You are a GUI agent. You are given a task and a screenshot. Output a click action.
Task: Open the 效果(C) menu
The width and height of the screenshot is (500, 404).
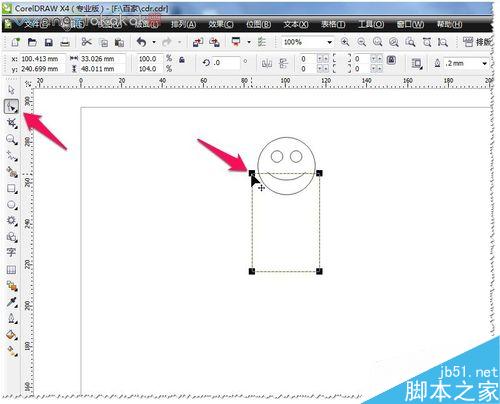click(x=221, y=24)
